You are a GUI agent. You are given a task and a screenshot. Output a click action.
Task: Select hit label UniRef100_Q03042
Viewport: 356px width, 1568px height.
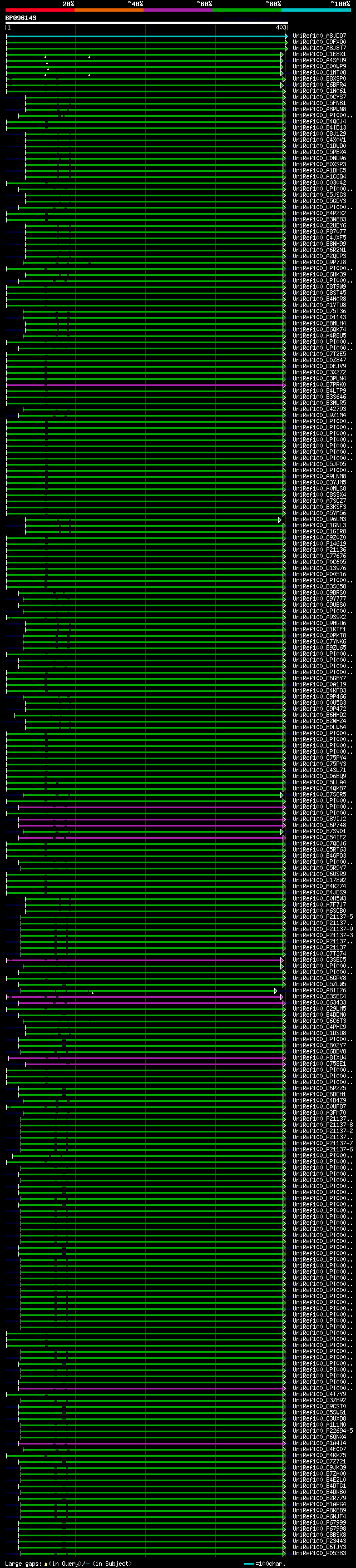pos(319,182)
